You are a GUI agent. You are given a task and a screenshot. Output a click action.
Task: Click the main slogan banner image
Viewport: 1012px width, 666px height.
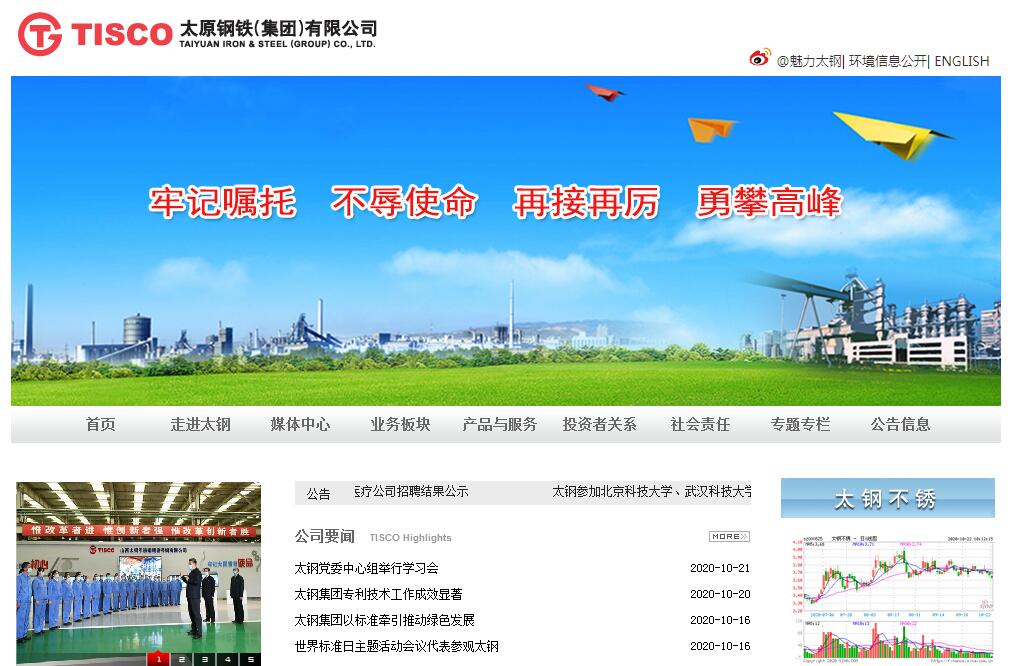click(505, 241)
